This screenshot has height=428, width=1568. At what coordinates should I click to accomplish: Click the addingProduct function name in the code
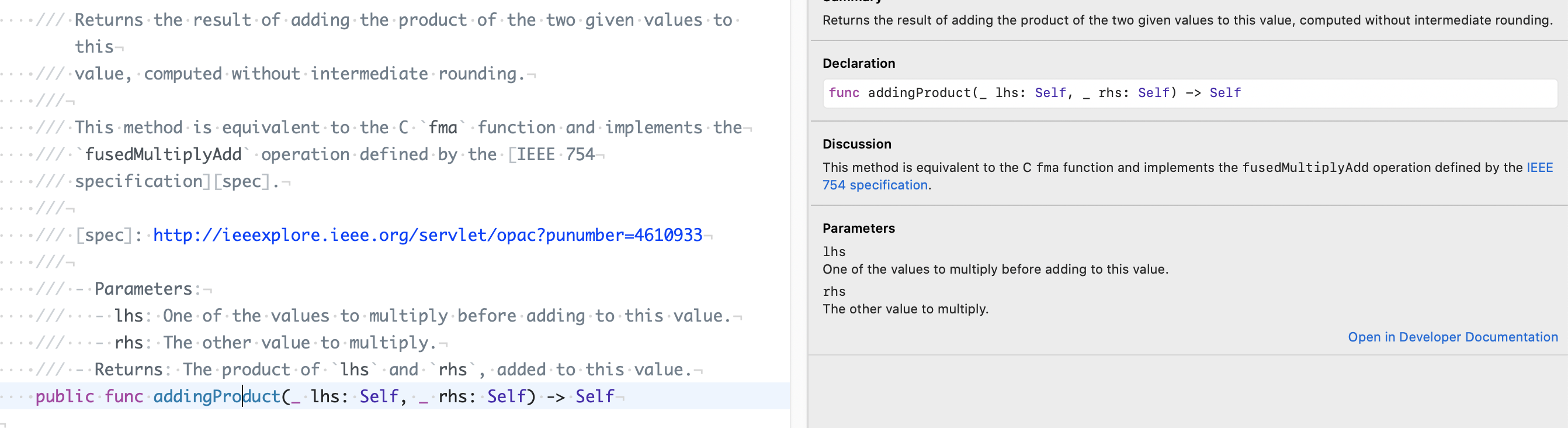[x=216, y=396]
